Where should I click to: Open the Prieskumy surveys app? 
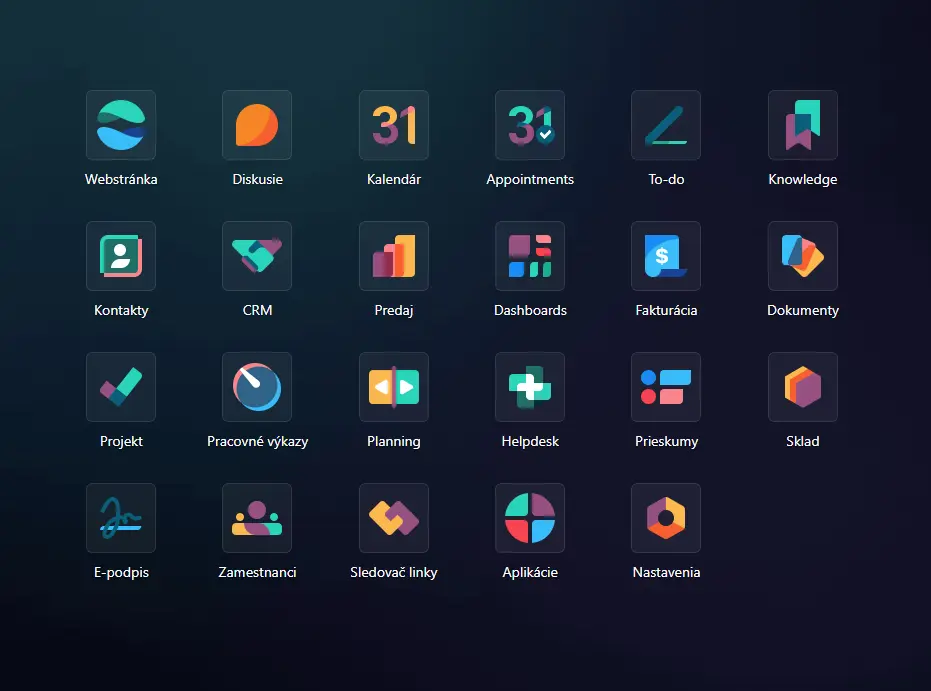[666, 387]
